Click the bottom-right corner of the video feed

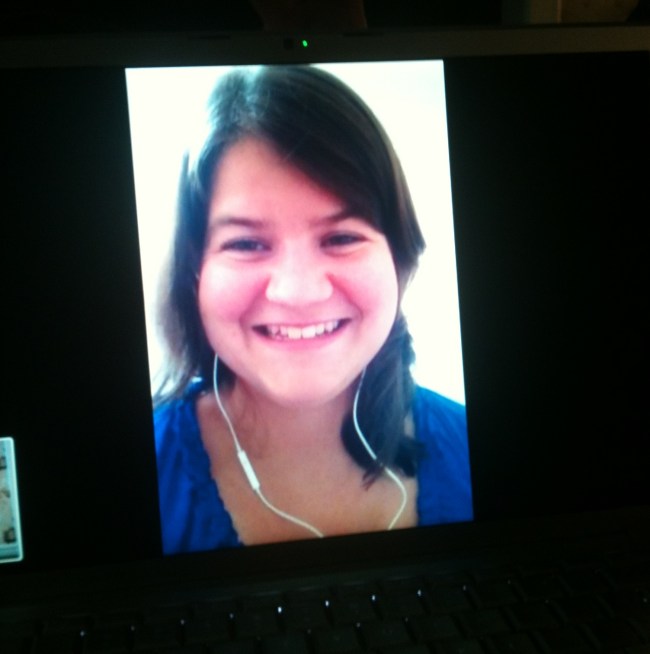(x=469, y=518)
